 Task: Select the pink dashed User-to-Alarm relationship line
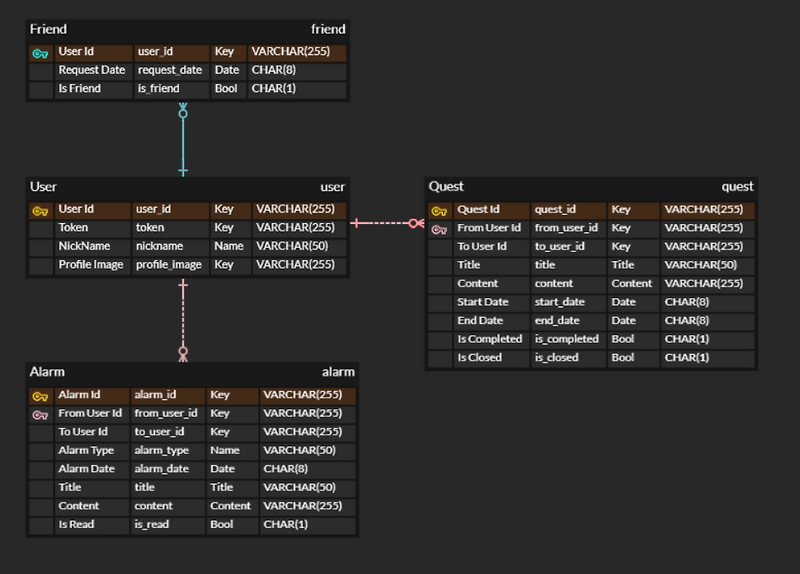(183, 320)
